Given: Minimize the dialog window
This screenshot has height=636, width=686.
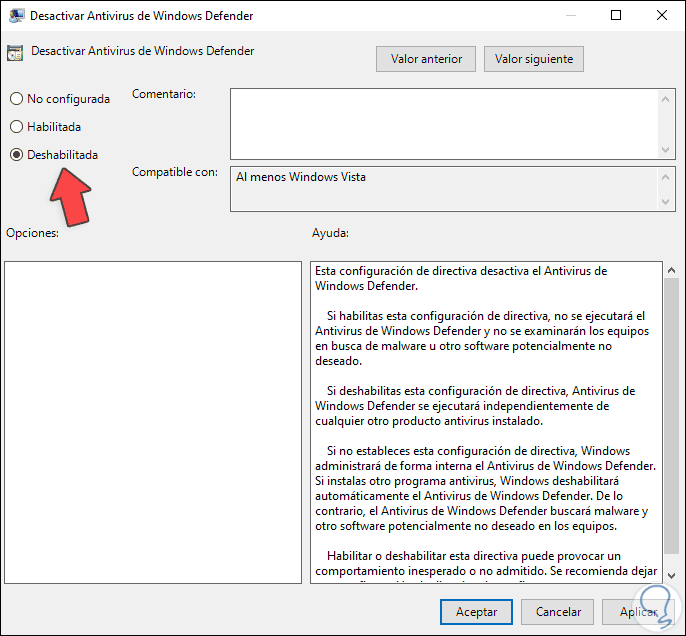Looking at the screenshot, I should pyautogui.click(x=570, y=15).
